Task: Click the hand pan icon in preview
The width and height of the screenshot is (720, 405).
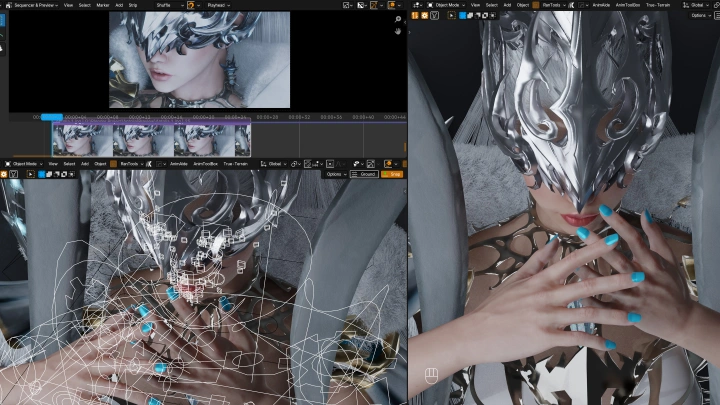Action: click(x=398, y=31)
